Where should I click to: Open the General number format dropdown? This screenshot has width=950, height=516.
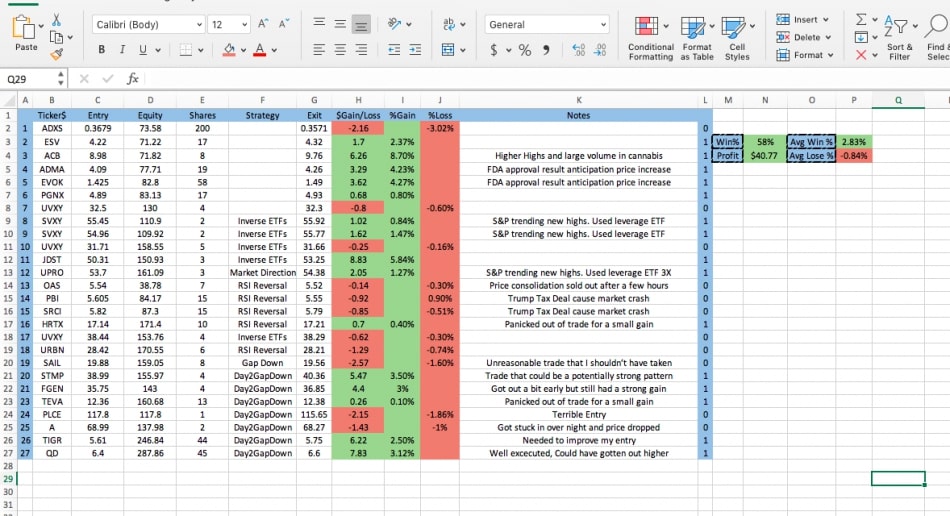(547, 24)
